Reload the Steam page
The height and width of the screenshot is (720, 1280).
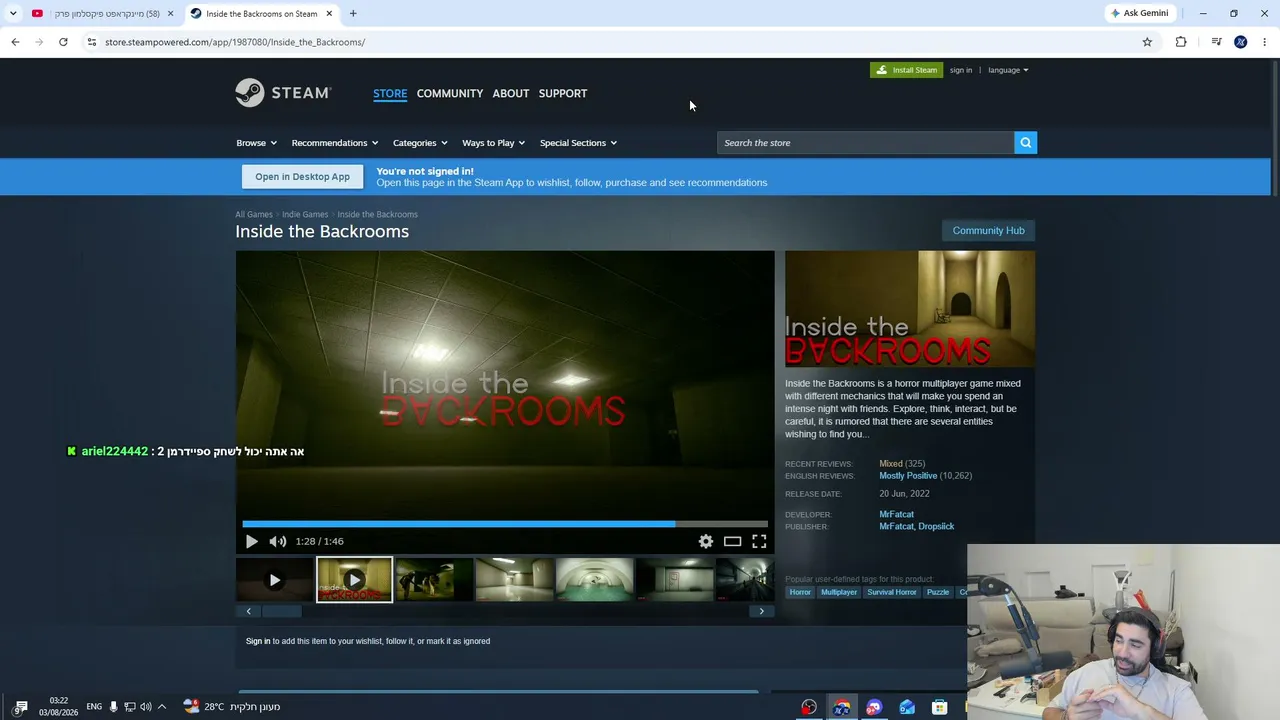click(x=63, y=42)
